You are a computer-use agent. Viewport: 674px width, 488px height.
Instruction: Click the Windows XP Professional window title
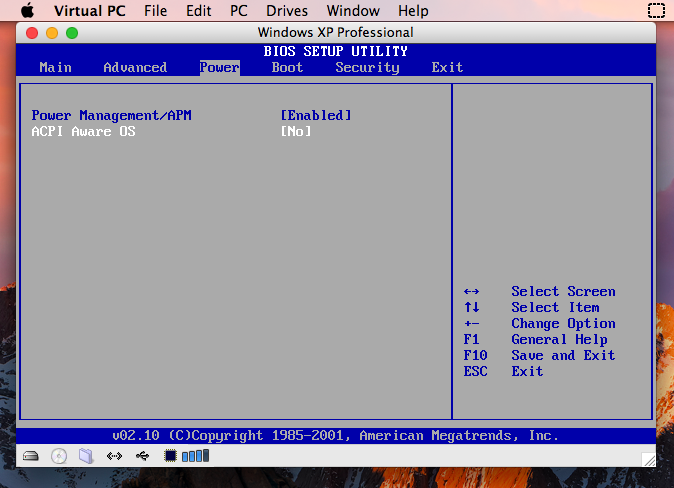coord(335,32)
